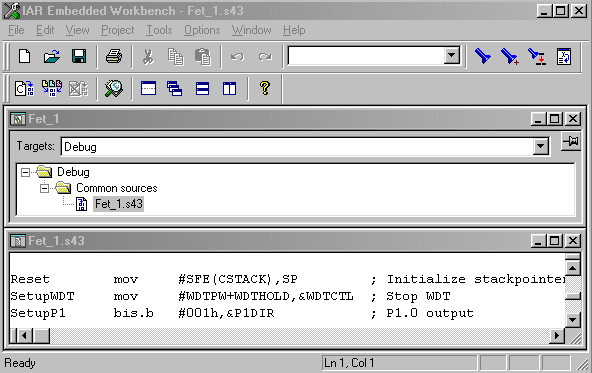Click the Find flashlight icon
The height and width of the screenshot is (373, 592).
point(483,57)
